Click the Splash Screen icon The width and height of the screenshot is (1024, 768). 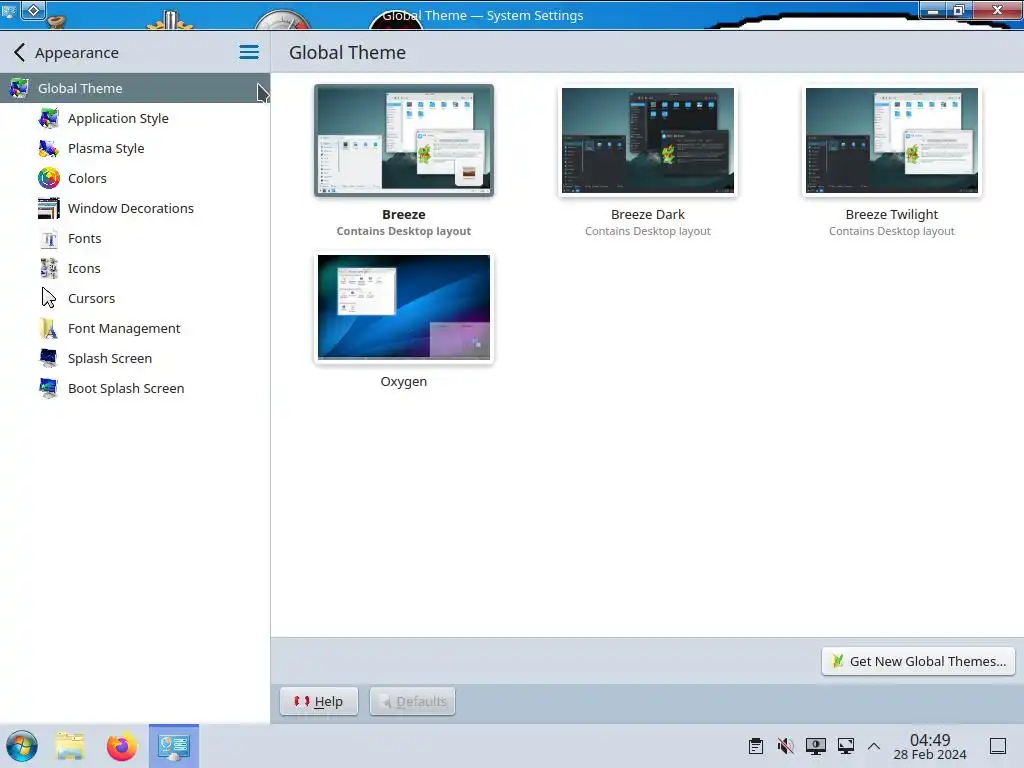click(48, 359)
